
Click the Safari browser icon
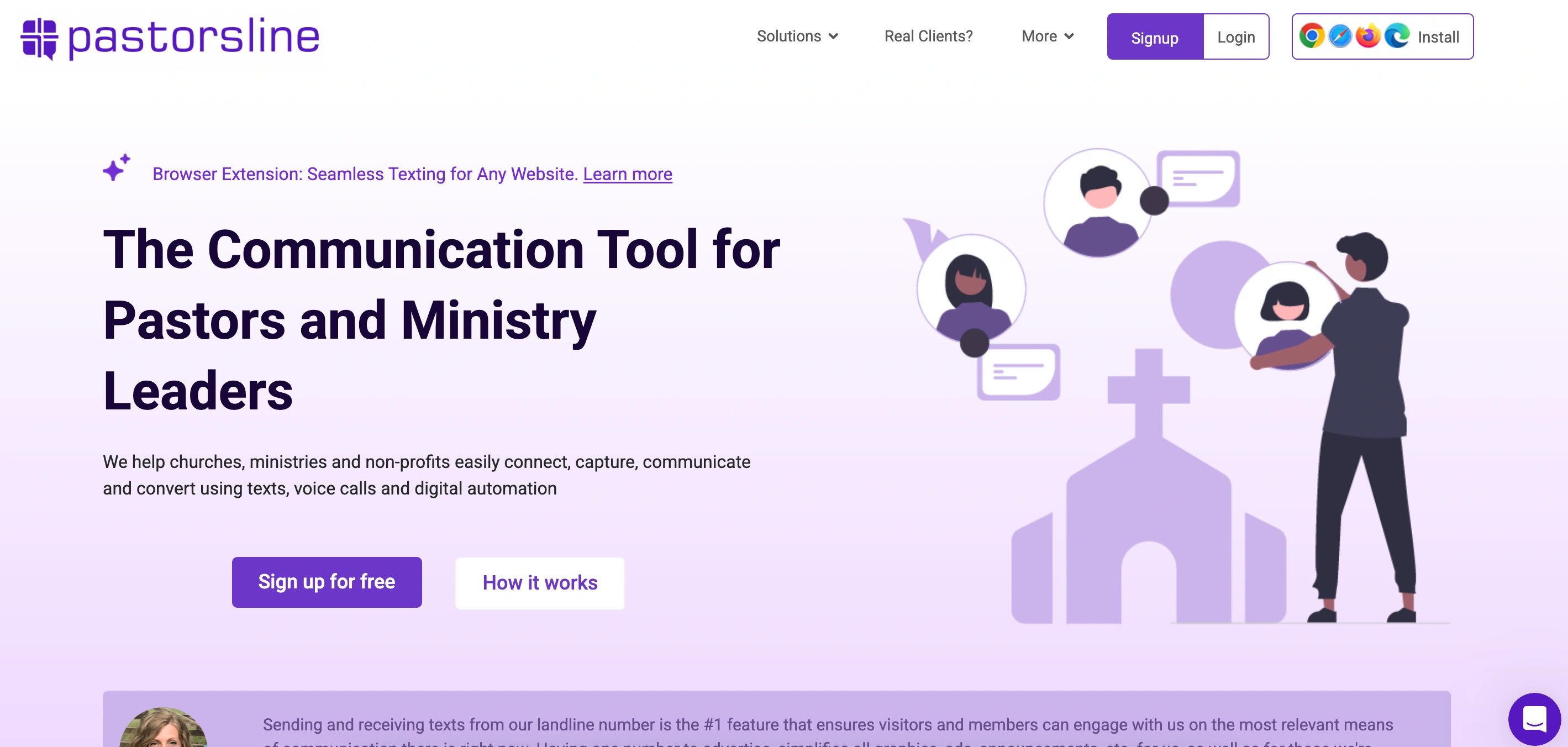point(1340,36)
